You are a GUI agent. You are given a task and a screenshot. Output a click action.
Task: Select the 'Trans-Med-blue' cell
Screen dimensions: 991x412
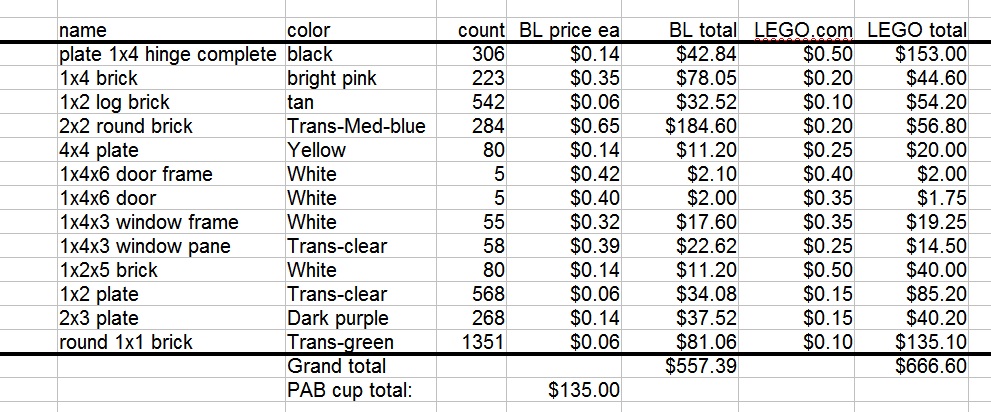[x=356, y=126]
